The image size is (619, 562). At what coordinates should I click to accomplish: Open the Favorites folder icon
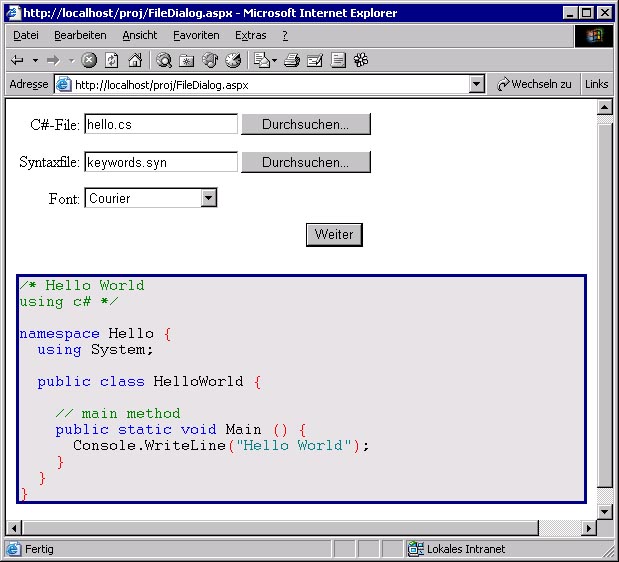(x=186, y=60)
